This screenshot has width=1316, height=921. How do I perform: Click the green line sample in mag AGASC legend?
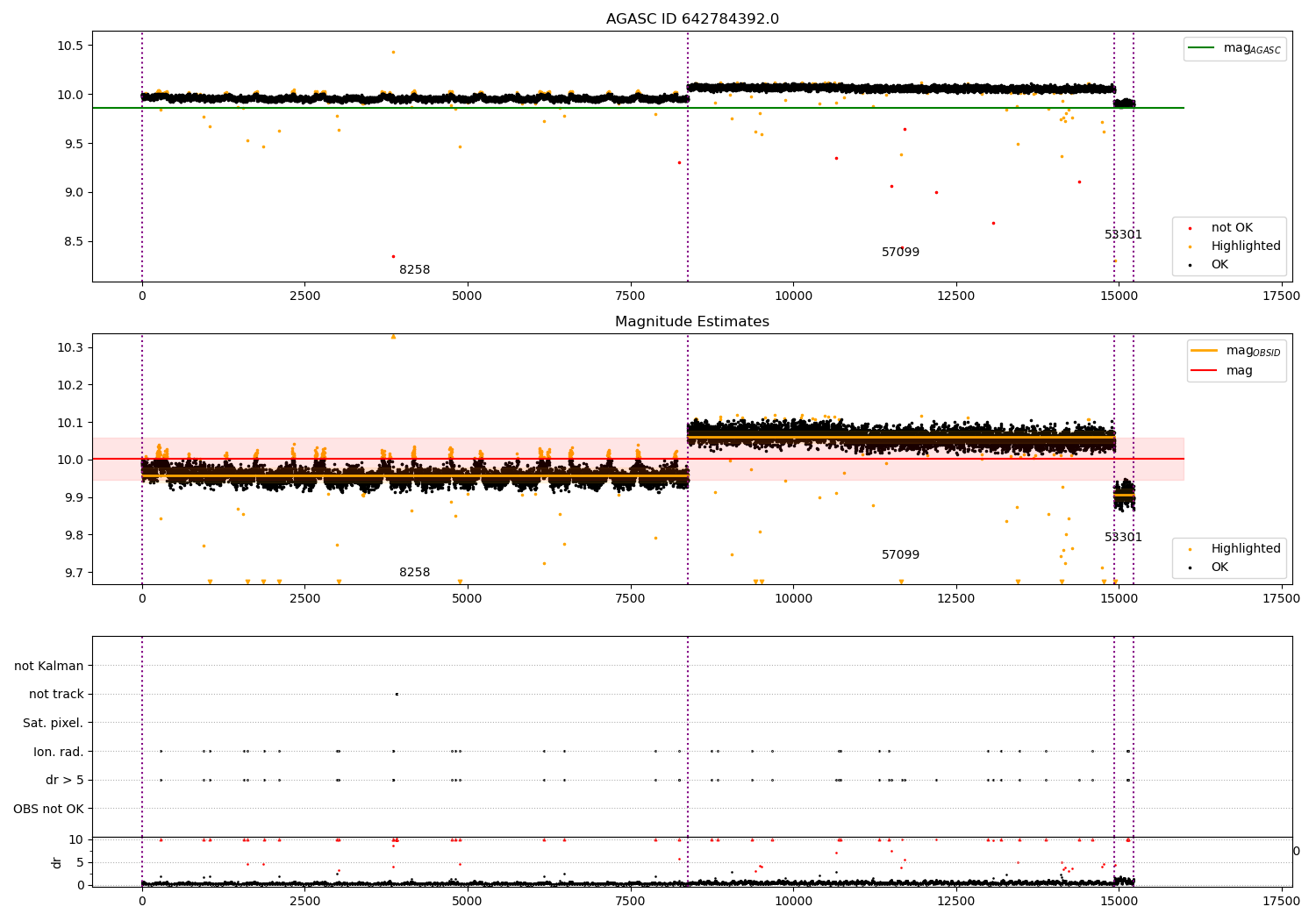coord(1202,48)
